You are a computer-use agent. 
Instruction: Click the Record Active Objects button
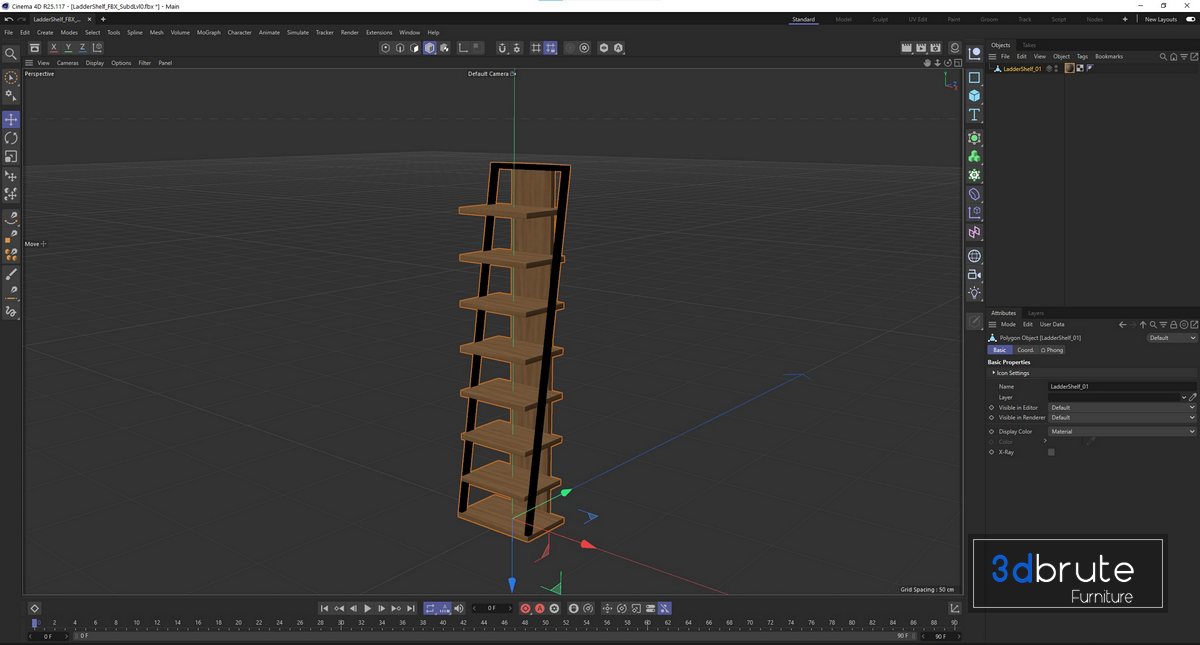(x=525, y=608)
